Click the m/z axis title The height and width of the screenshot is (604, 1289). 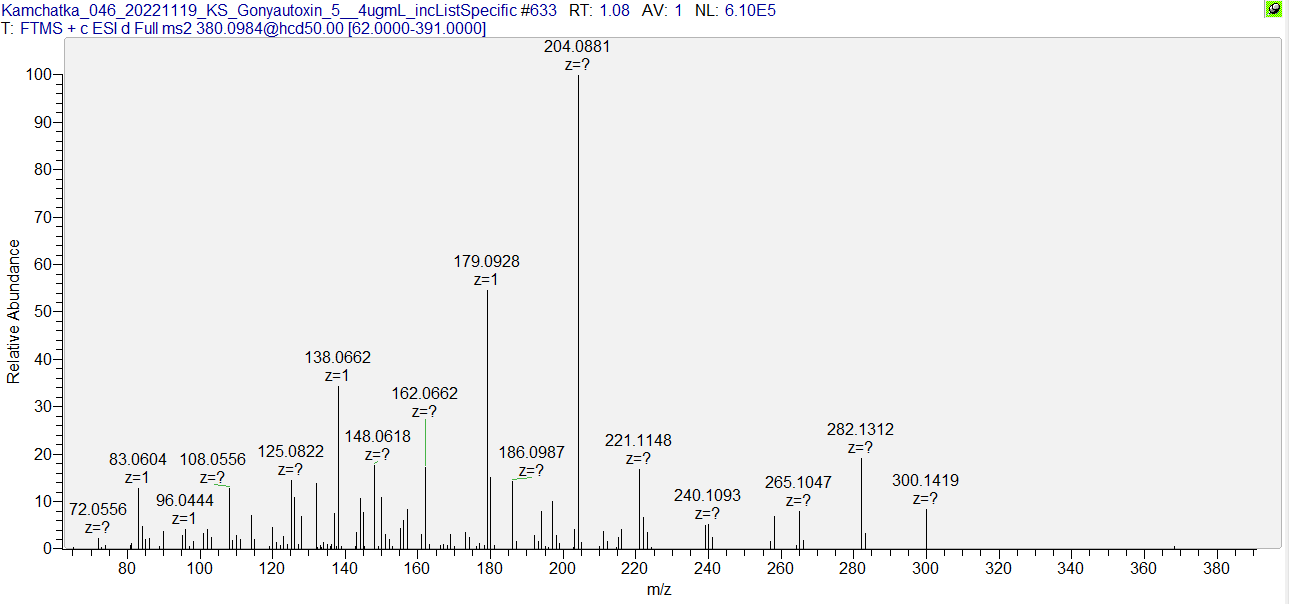(659, 590)
